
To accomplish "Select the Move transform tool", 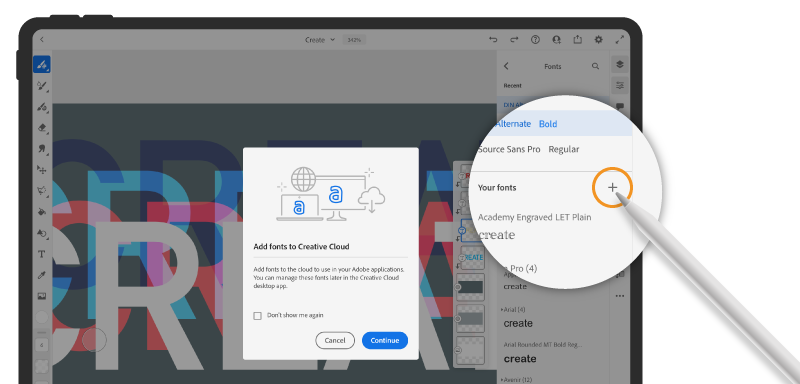I will pos(42,169).
